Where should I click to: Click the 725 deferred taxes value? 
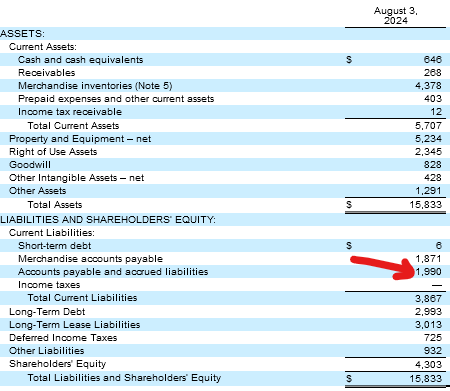(433, 338)
